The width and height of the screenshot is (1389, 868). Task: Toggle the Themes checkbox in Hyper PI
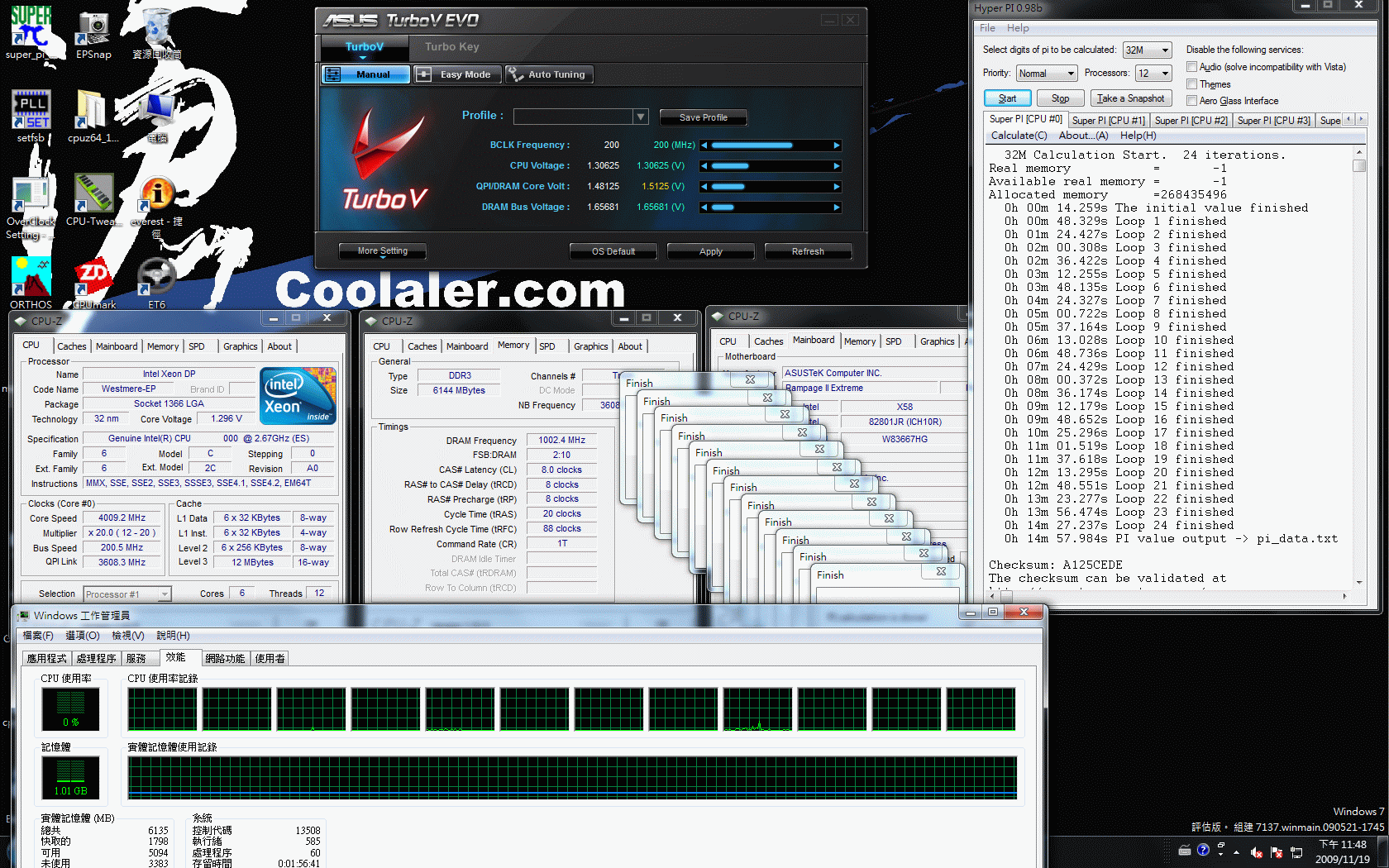pos(1191,84)
